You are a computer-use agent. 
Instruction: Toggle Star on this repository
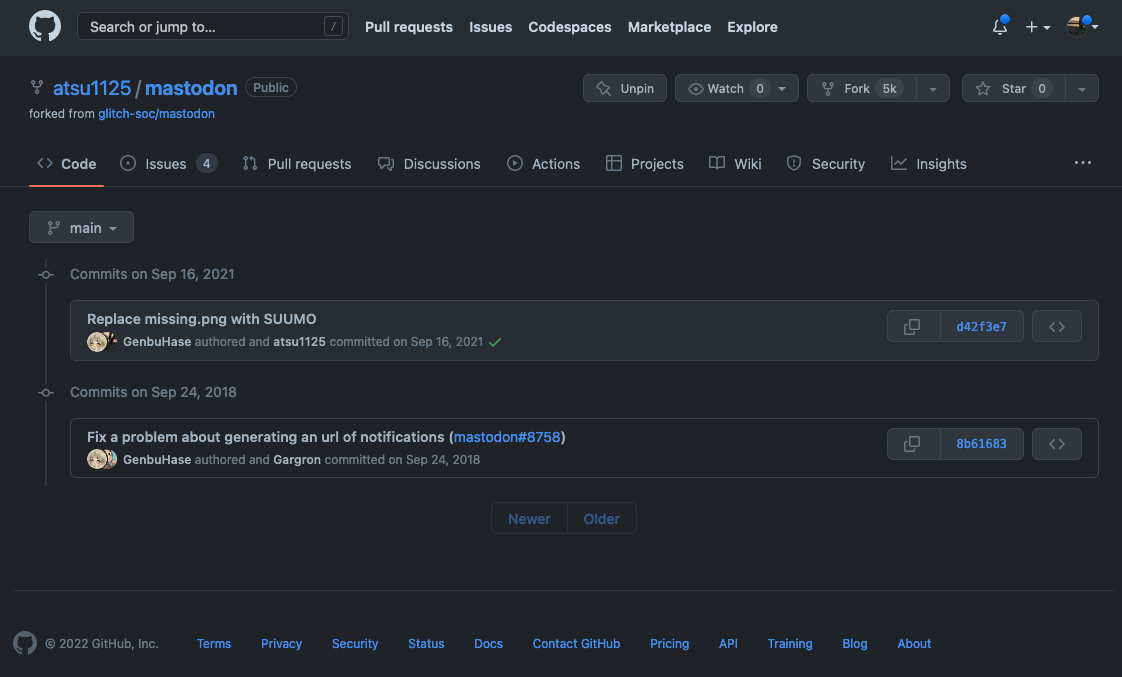point(1013,89)
